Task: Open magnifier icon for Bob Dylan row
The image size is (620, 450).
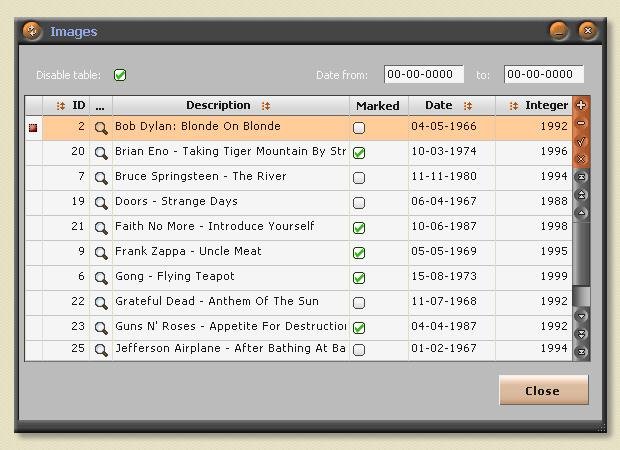Action: click(101, 128)
